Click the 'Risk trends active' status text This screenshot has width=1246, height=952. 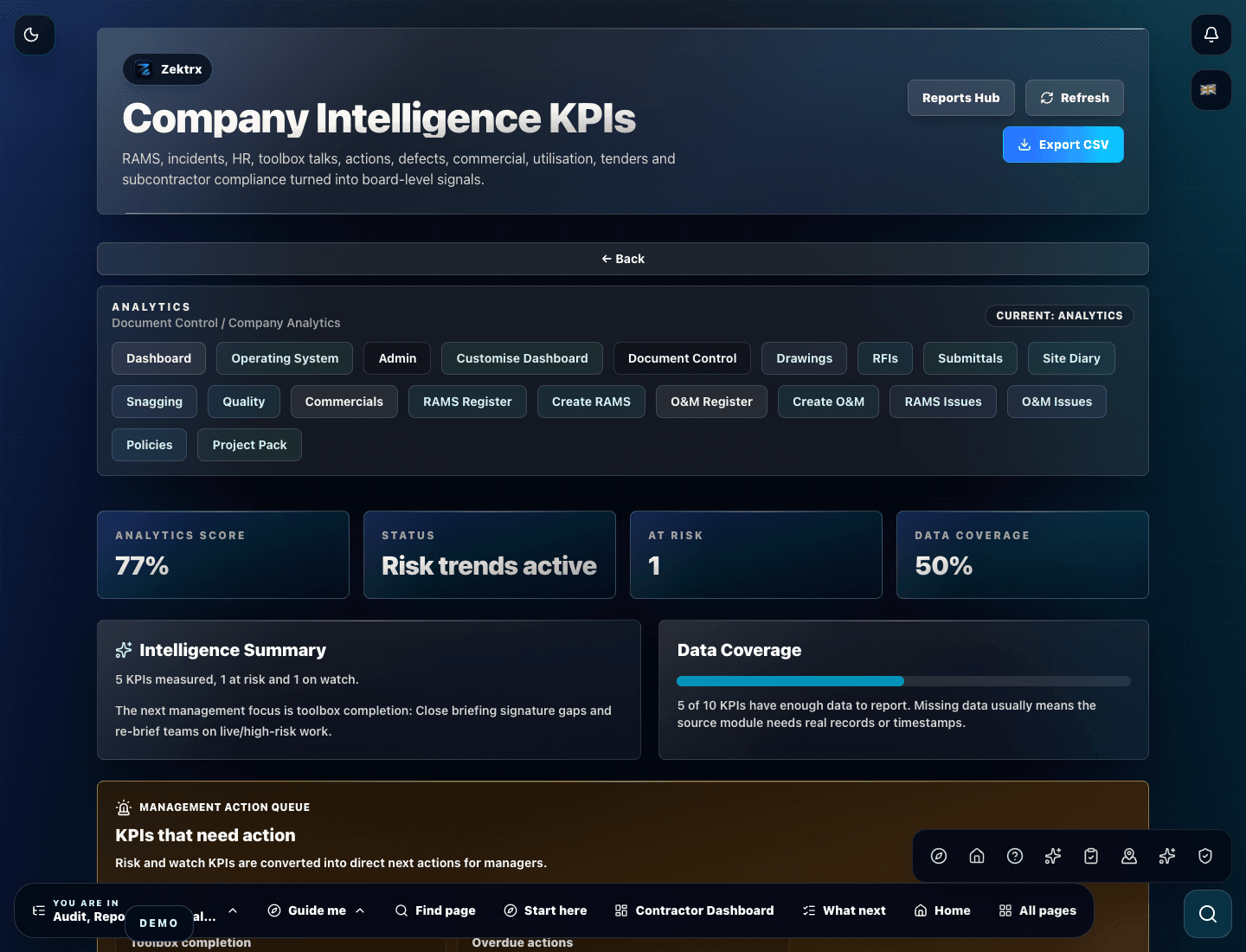pyautogui.click(x=489, y=566)
